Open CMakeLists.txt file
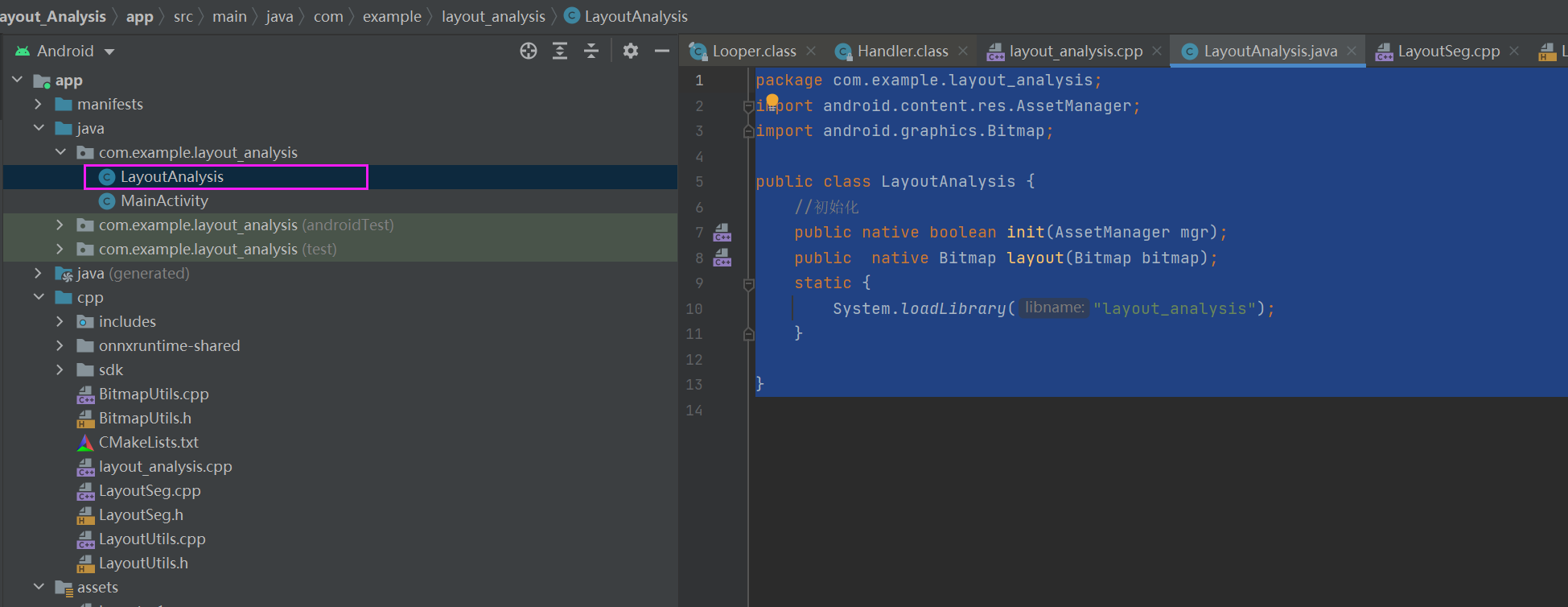This screenshot has width=1568, height=607. [x=149, y=442]
